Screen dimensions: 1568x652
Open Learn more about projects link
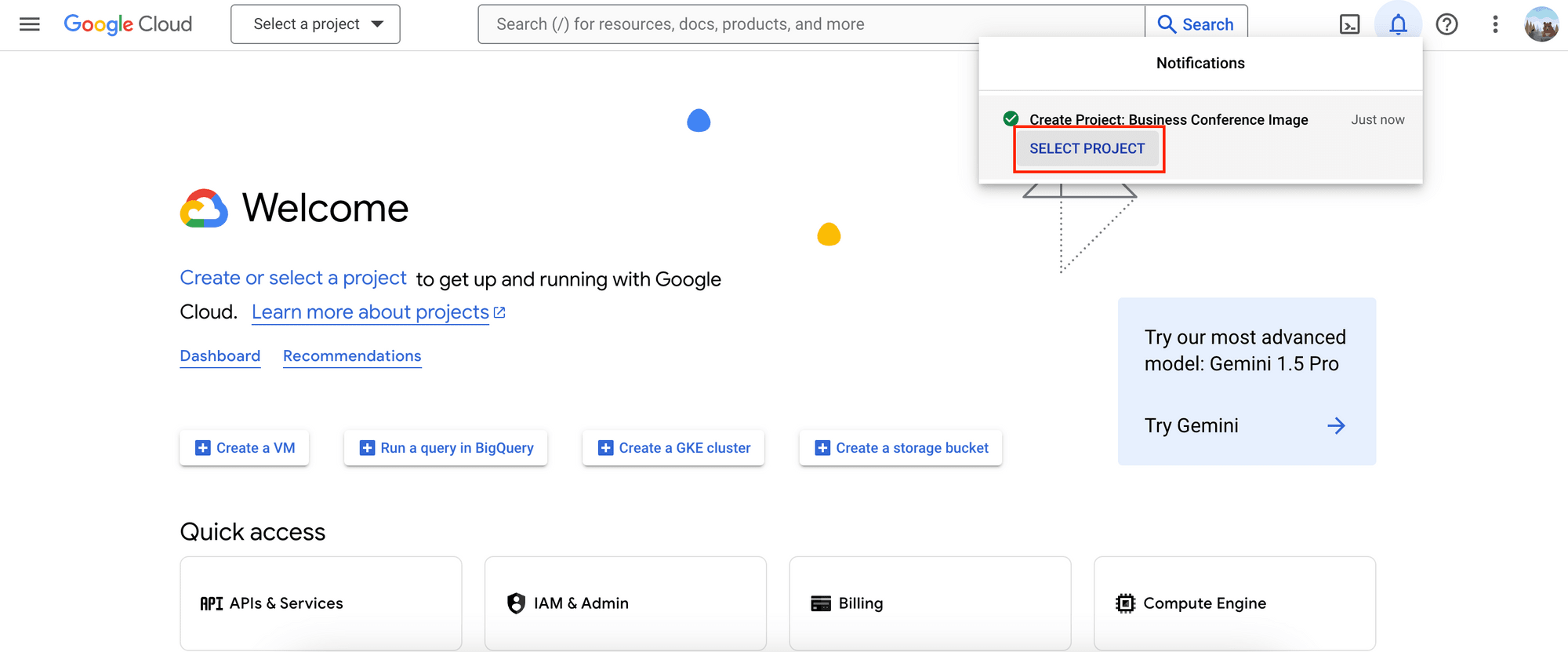click(x=370, y=312)
